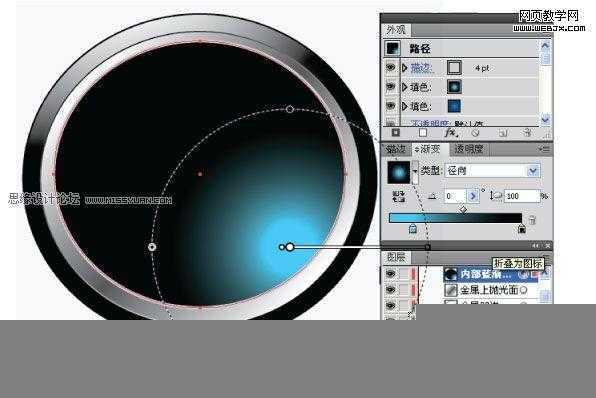Click the Appearance panel scroll down arrow
The image size is (596, 398).
tap(545, 119)
